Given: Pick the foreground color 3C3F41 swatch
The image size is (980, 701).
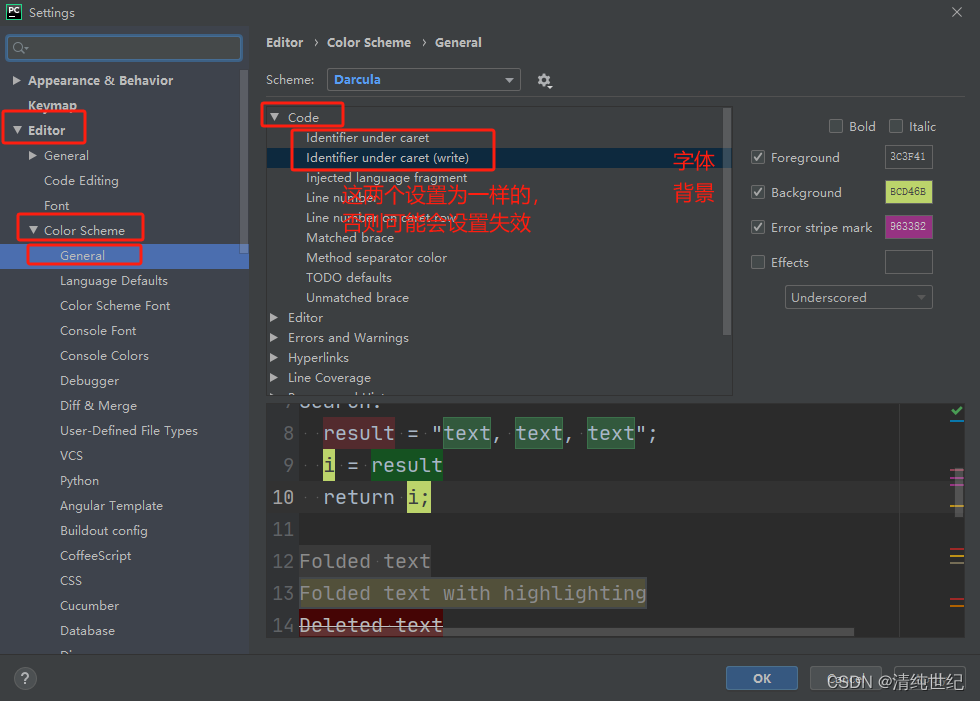Looking at the screenshot, I should click(x=909, y=157).
